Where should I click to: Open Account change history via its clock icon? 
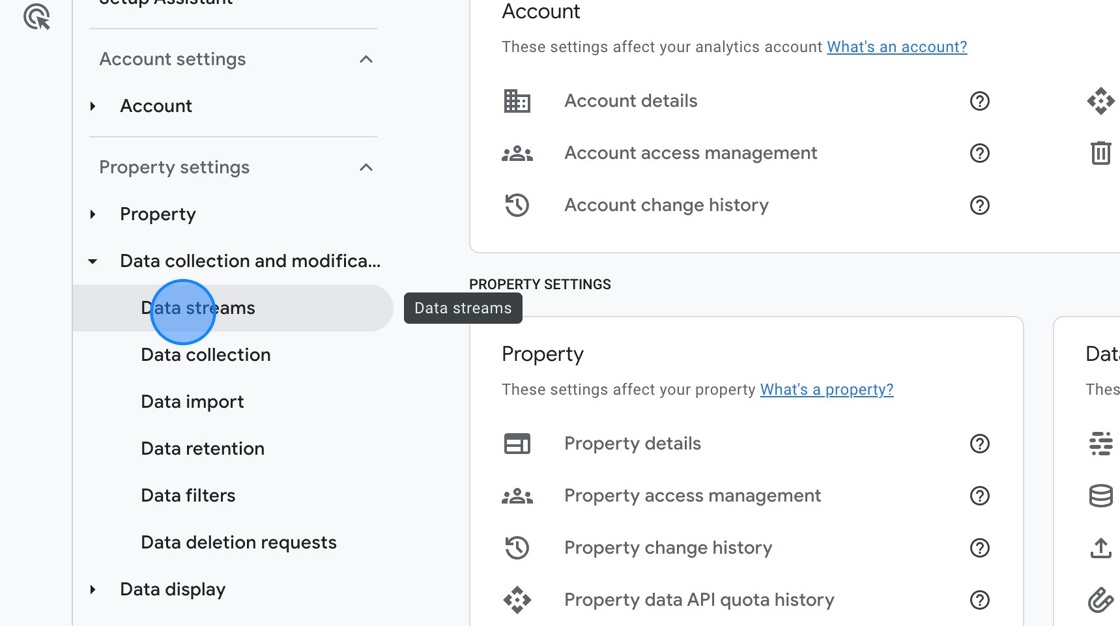517,204
